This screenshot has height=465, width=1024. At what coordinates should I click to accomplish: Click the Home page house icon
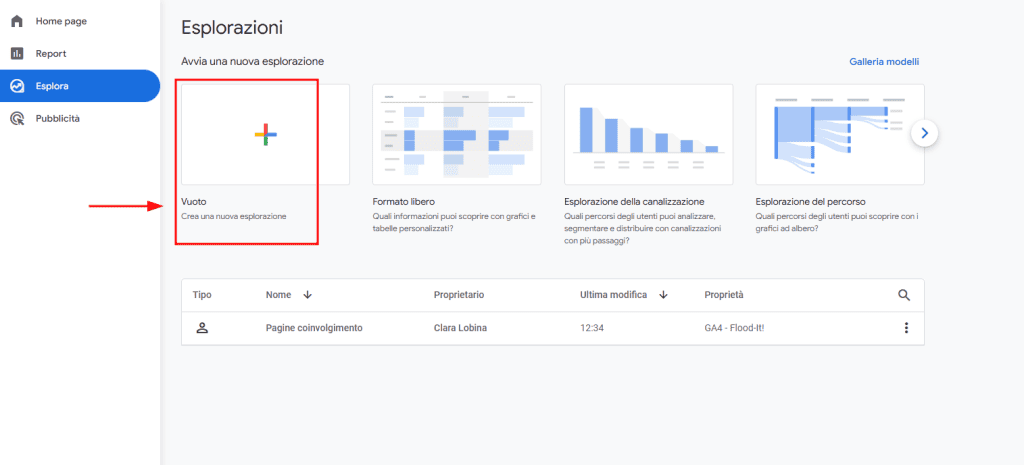(x=18, y=21)
